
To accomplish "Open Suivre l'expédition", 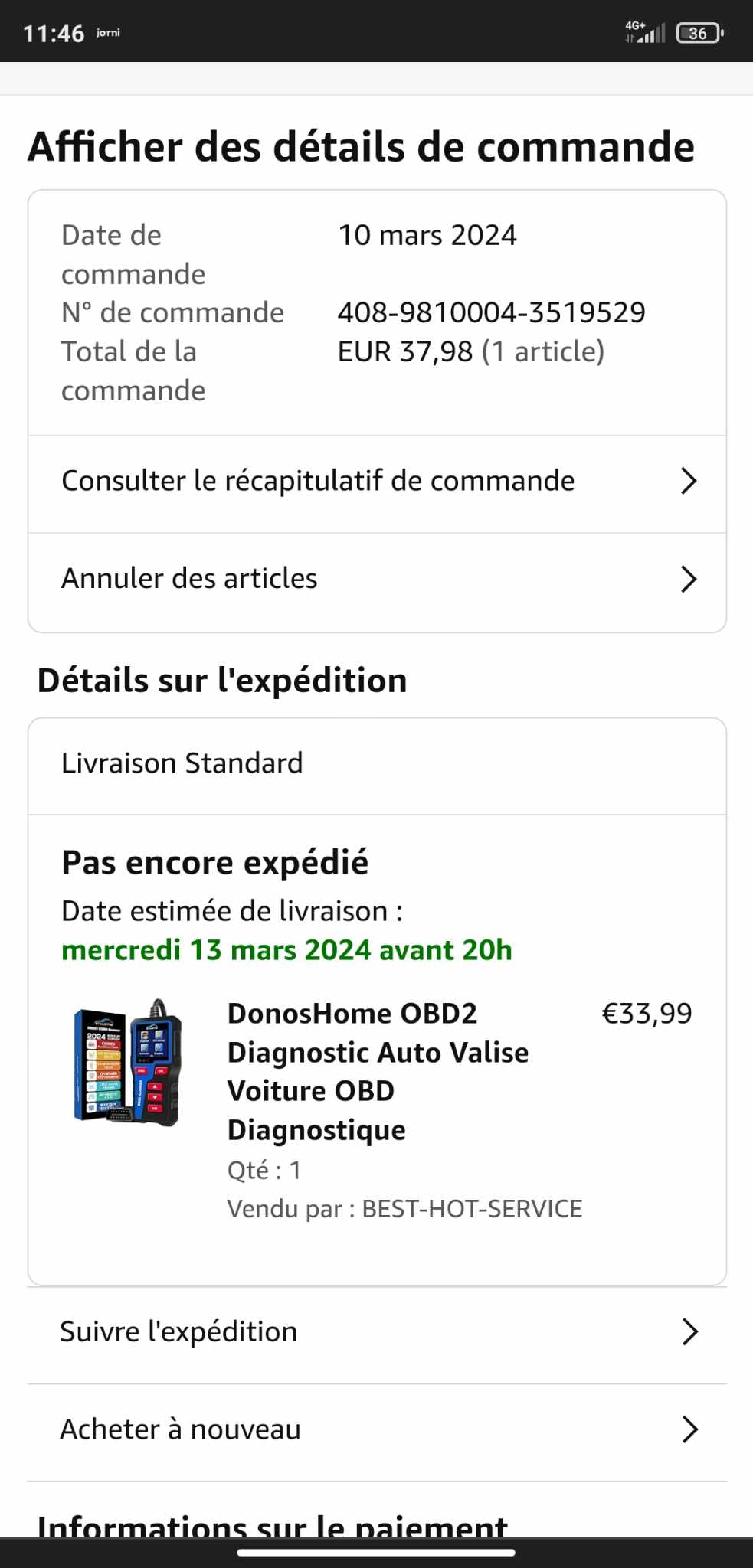I will [178, 1332].
